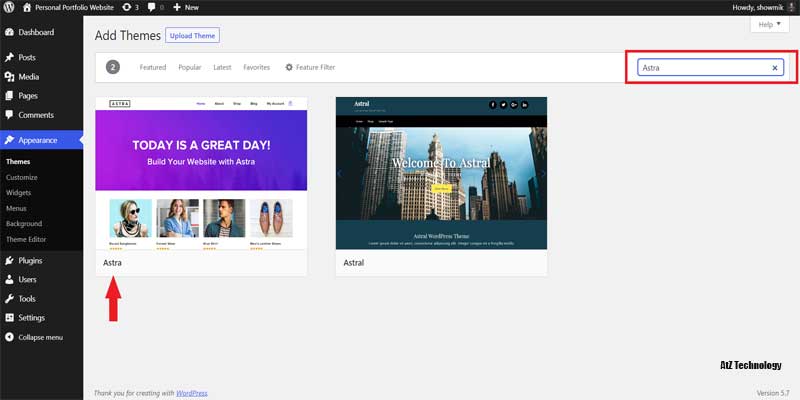This screenshot has height=400, width=800.
Task: Click the Collapse menu label
Action: coord(41,337)
